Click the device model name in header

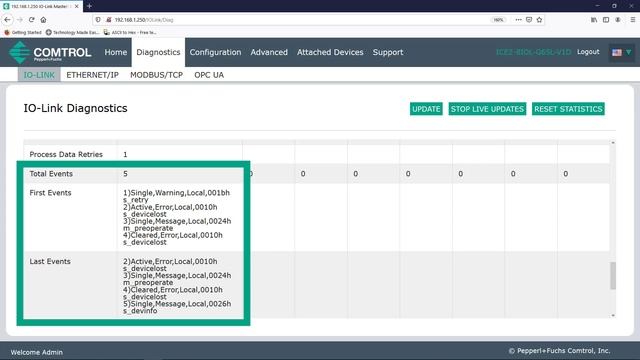pyautogui.click(x=533, y=52)
